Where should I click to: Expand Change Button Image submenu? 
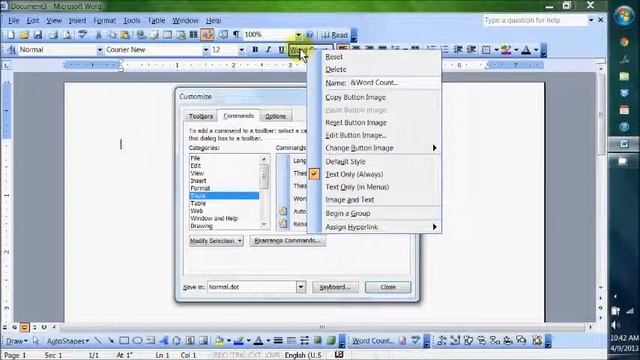[375, 148]
